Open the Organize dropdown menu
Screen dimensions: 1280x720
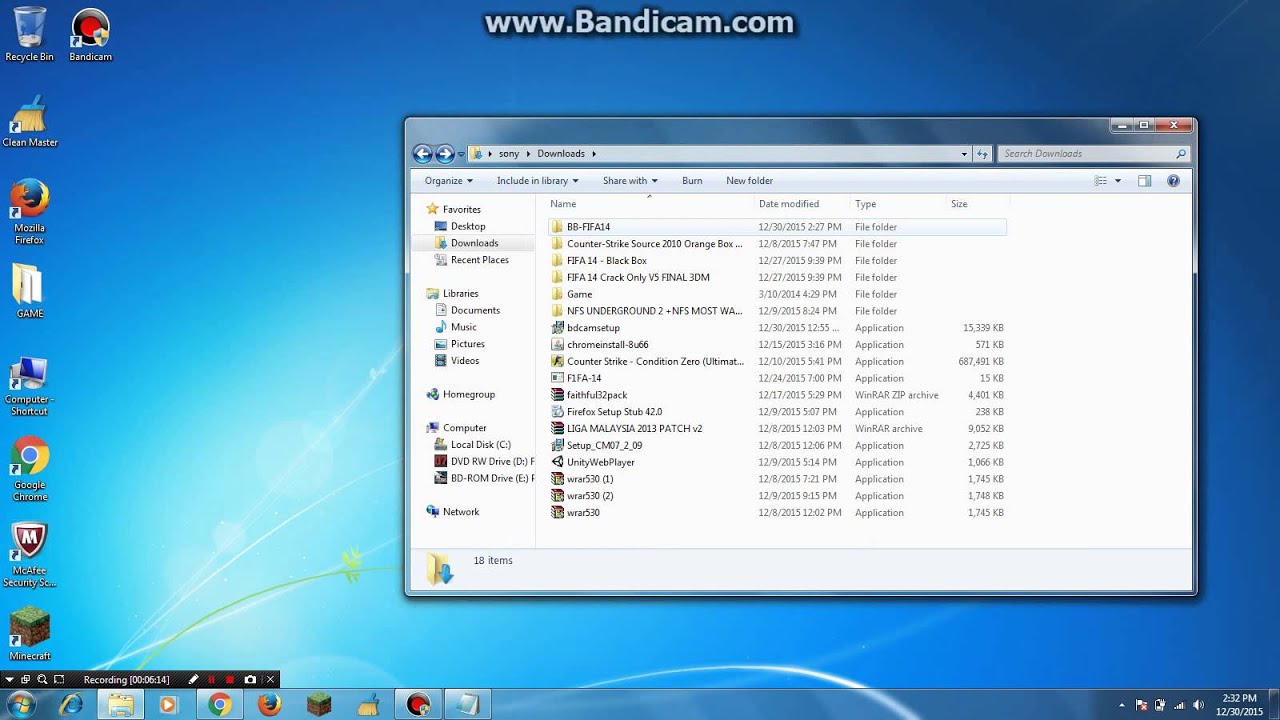[x=448, y=181]
